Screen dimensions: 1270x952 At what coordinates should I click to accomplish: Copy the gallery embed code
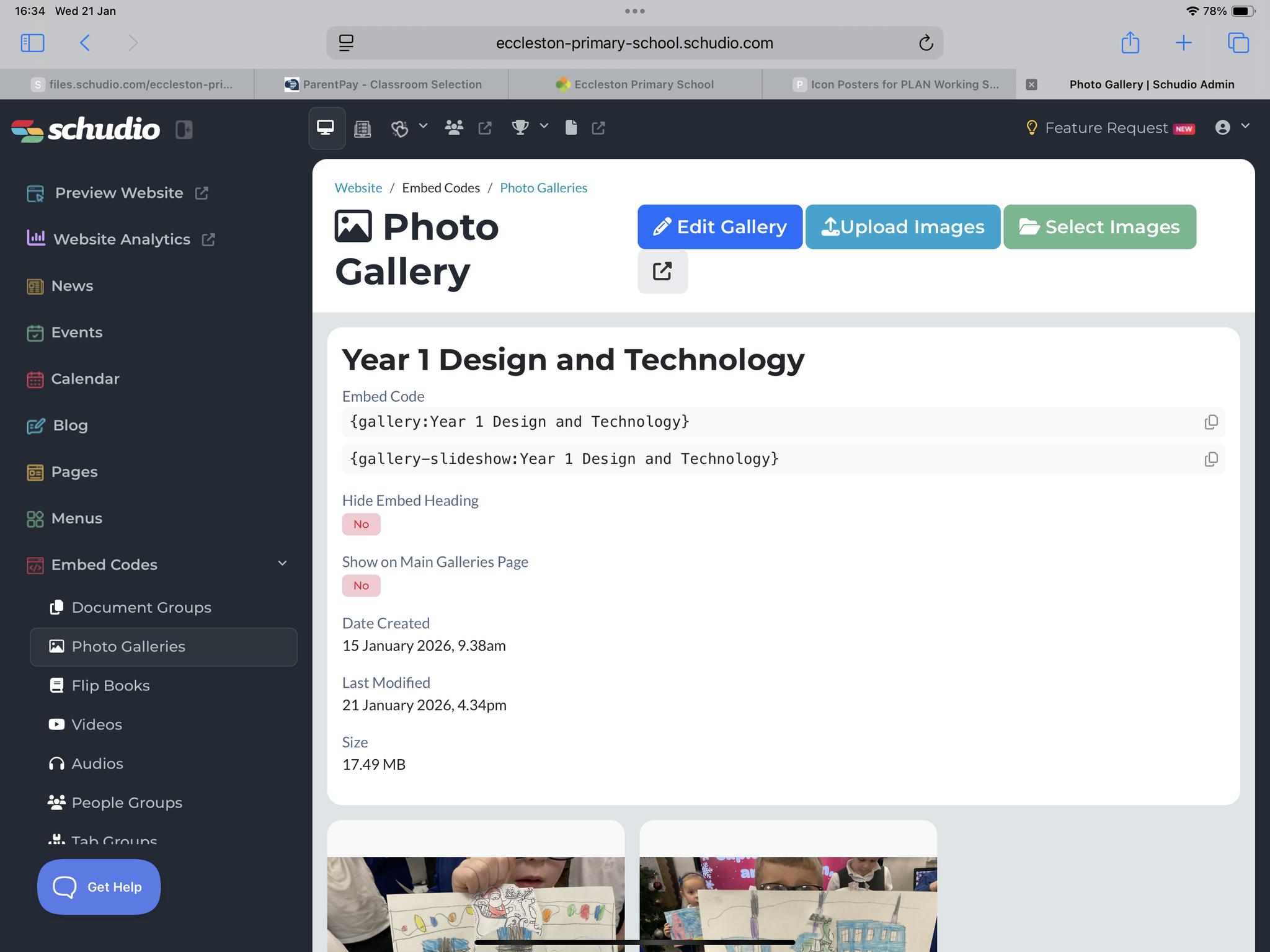(1210, 422)
